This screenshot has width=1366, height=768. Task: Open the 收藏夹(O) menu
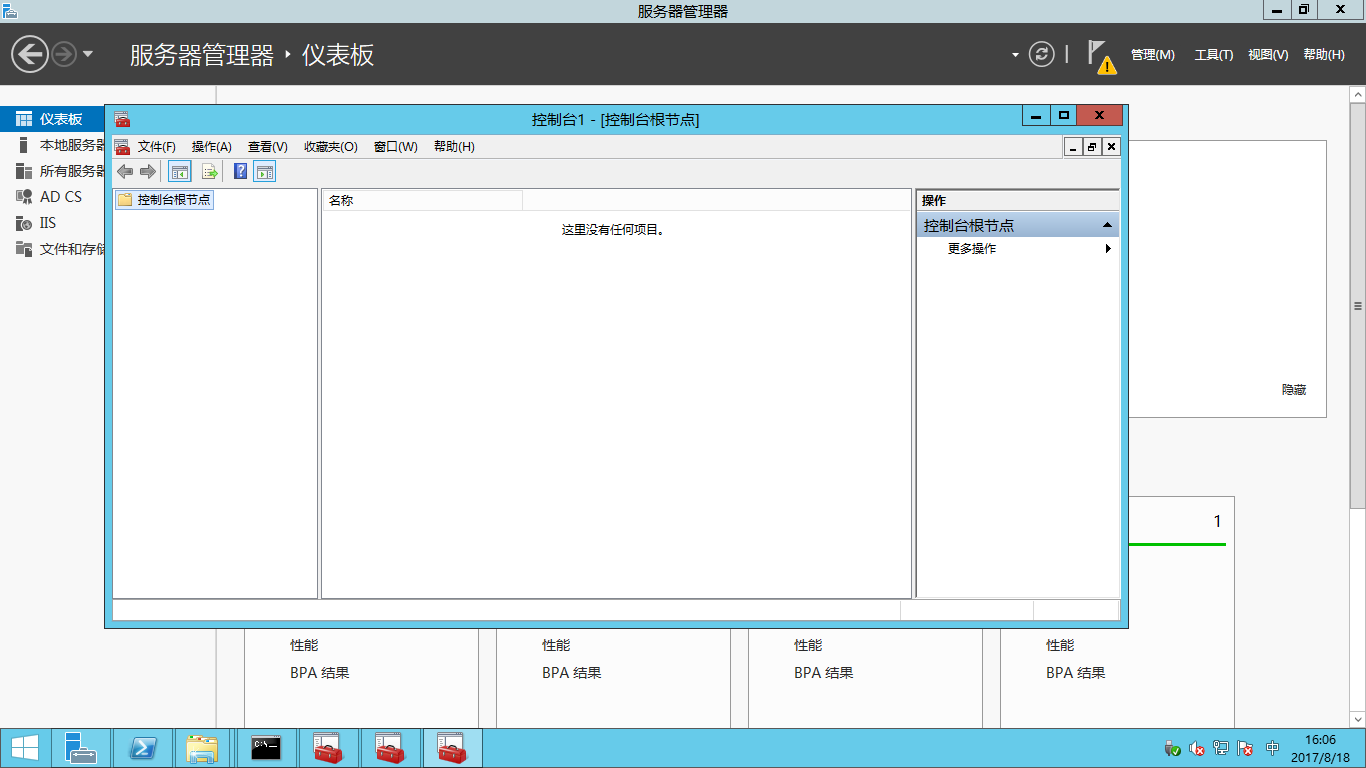coord(330,147)
